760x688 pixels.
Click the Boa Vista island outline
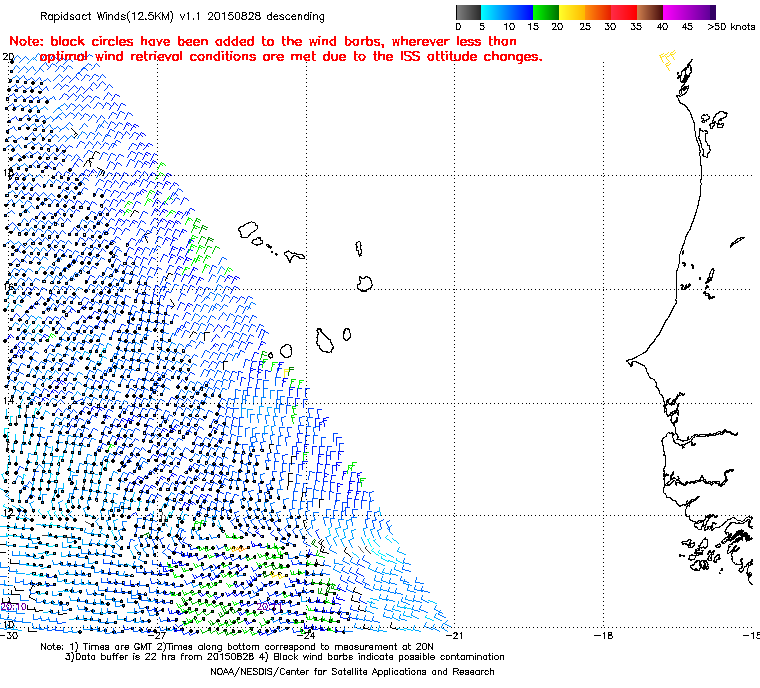tap(364, 284)
